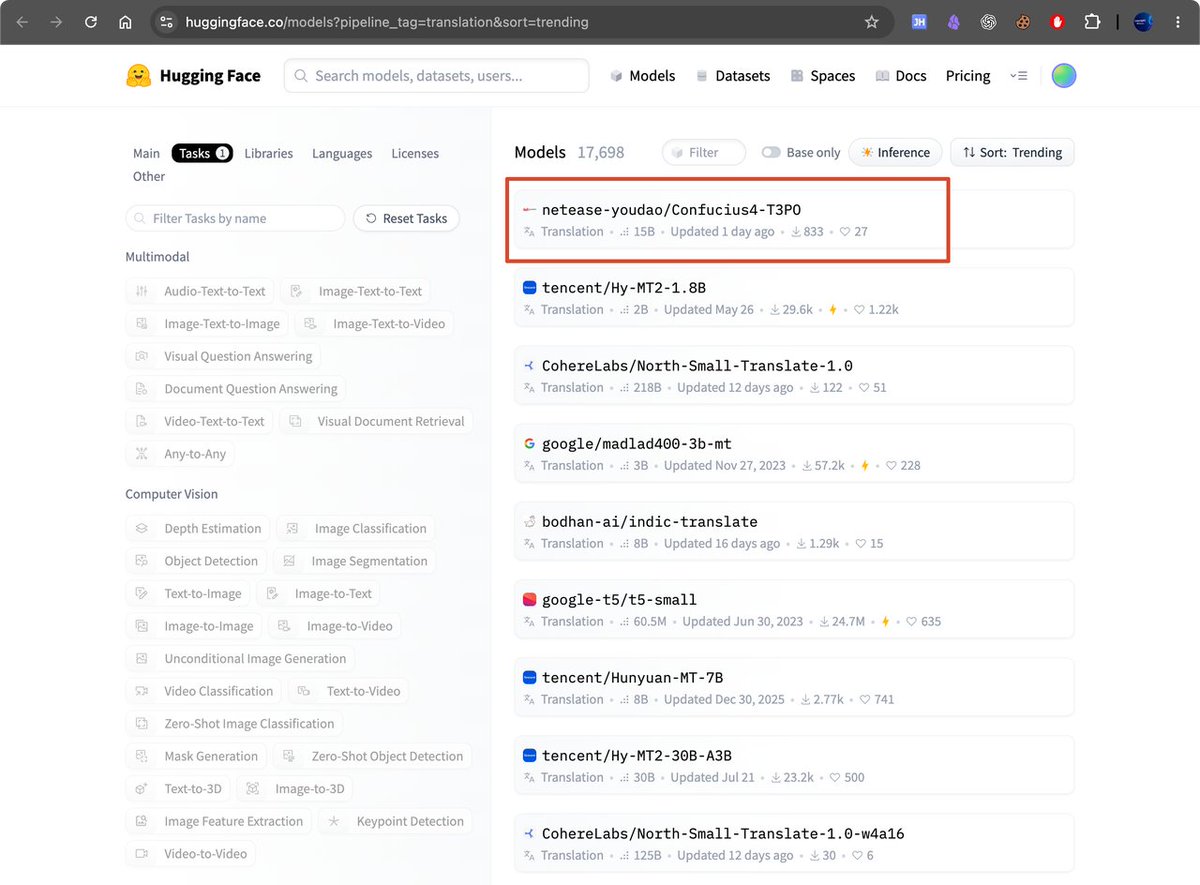1200x885 pixels.
Task: Open the JH browser extension
Action: tap(919, 22)
